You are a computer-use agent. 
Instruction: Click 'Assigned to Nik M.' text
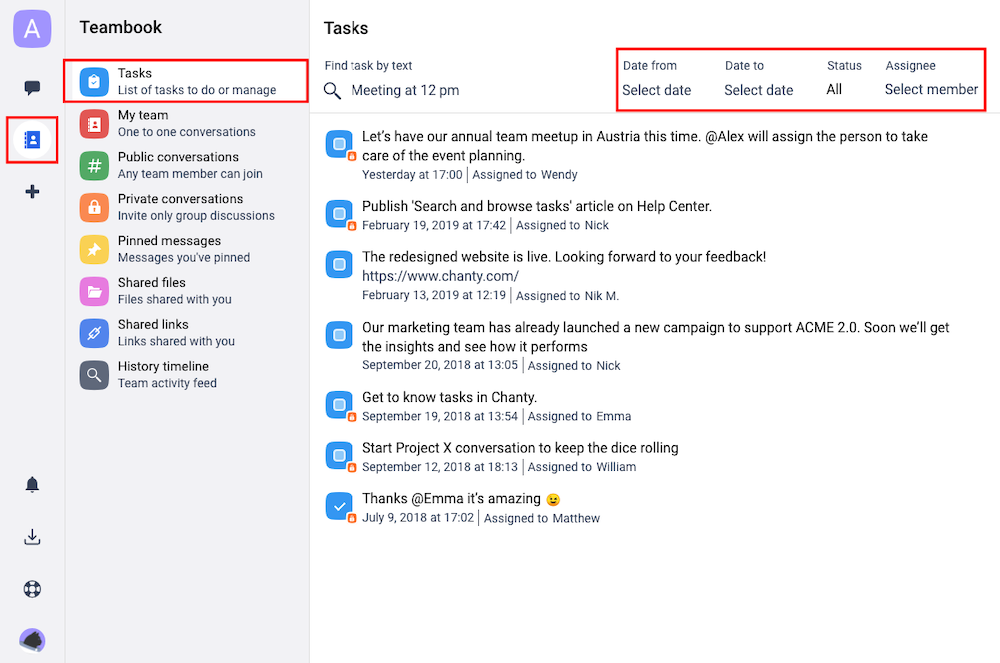(567, 296)
